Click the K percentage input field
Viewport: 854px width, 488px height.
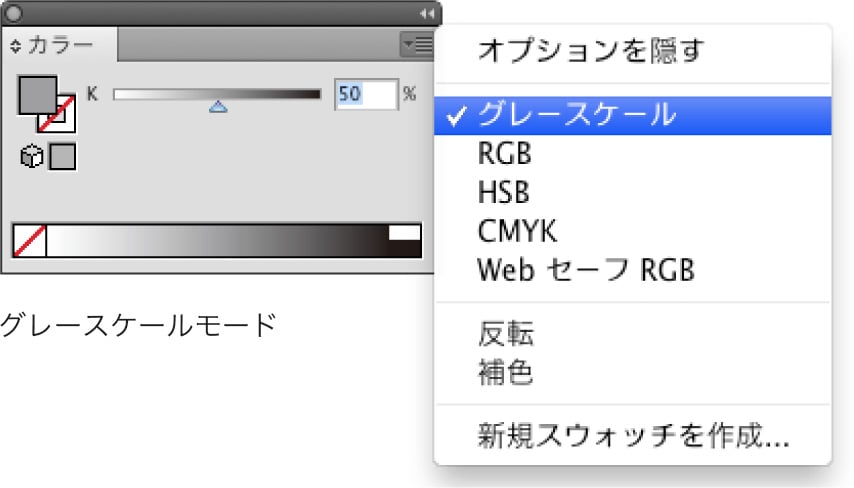tap(365, 94)
